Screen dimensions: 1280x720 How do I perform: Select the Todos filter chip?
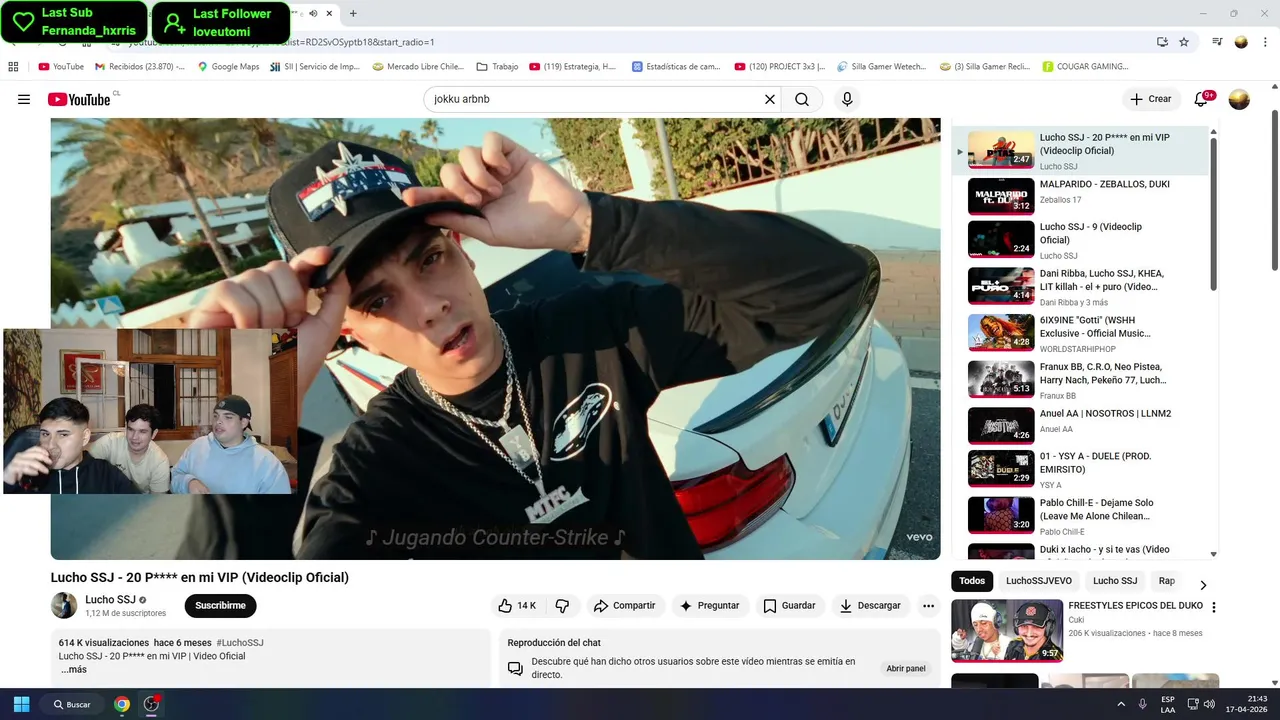(972, 581)
